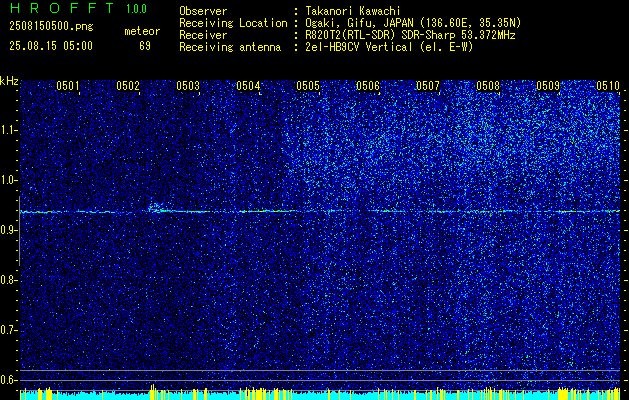Image resolution: width=629 pixels, height=400 pixels.
Task: Click the meteor count value 69
Action: [x=145, y=46]
